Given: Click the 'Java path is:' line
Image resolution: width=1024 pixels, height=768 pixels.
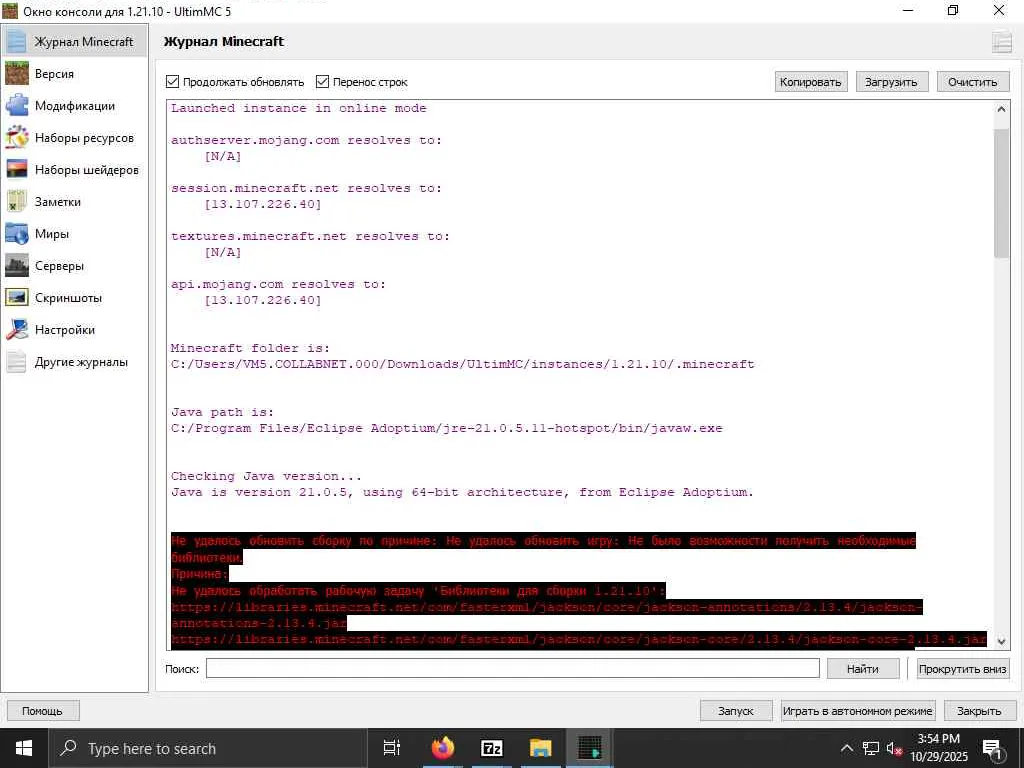Looking at the screenshot, I should click(222, 412).
